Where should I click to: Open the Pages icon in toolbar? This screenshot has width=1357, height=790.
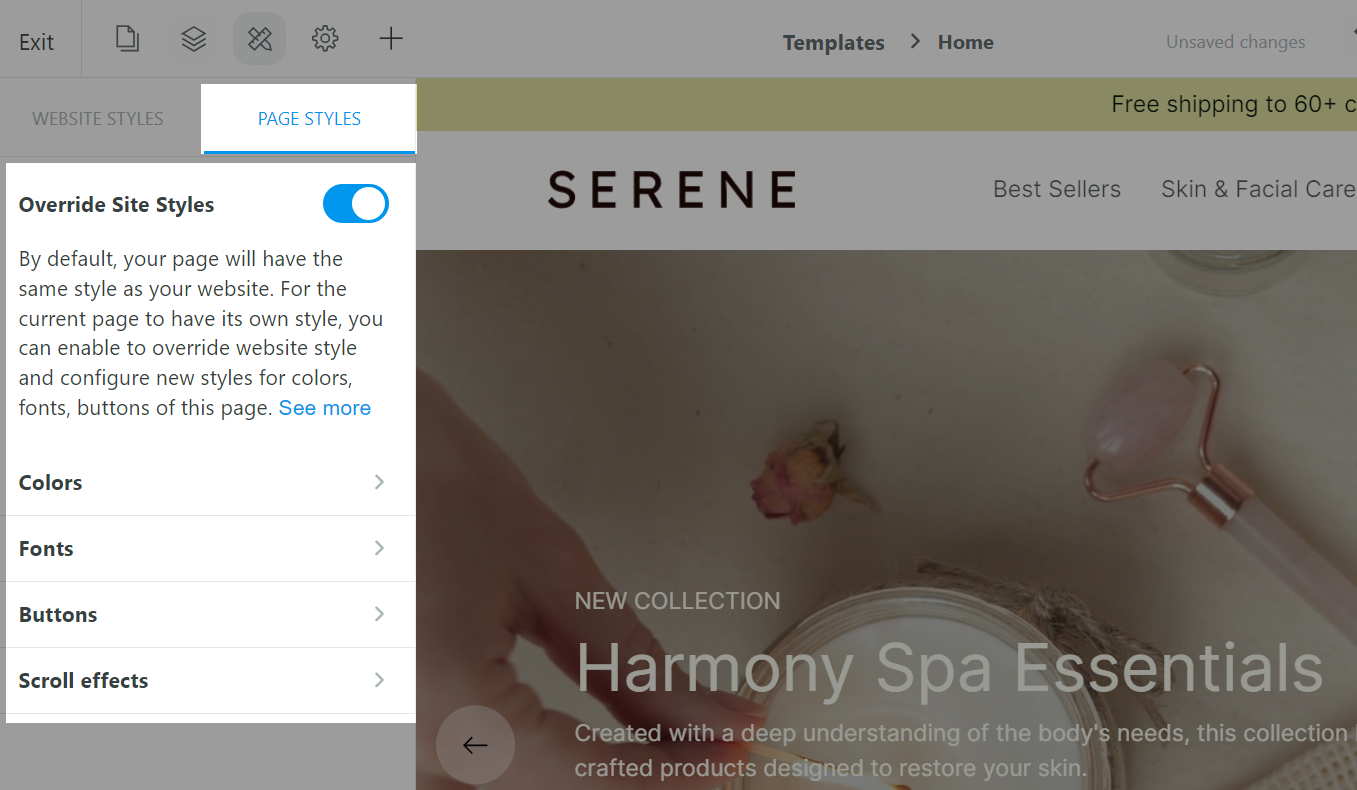pyautogui.click(x=127, y=40)
